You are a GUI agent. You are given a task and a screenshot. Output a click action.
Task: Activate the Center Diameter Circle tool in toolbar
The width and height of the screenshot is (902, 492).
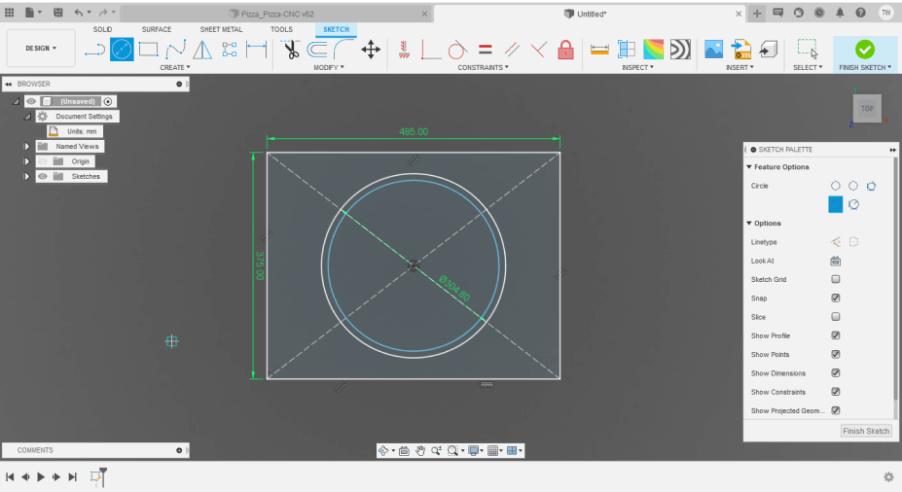click(122, 49)
